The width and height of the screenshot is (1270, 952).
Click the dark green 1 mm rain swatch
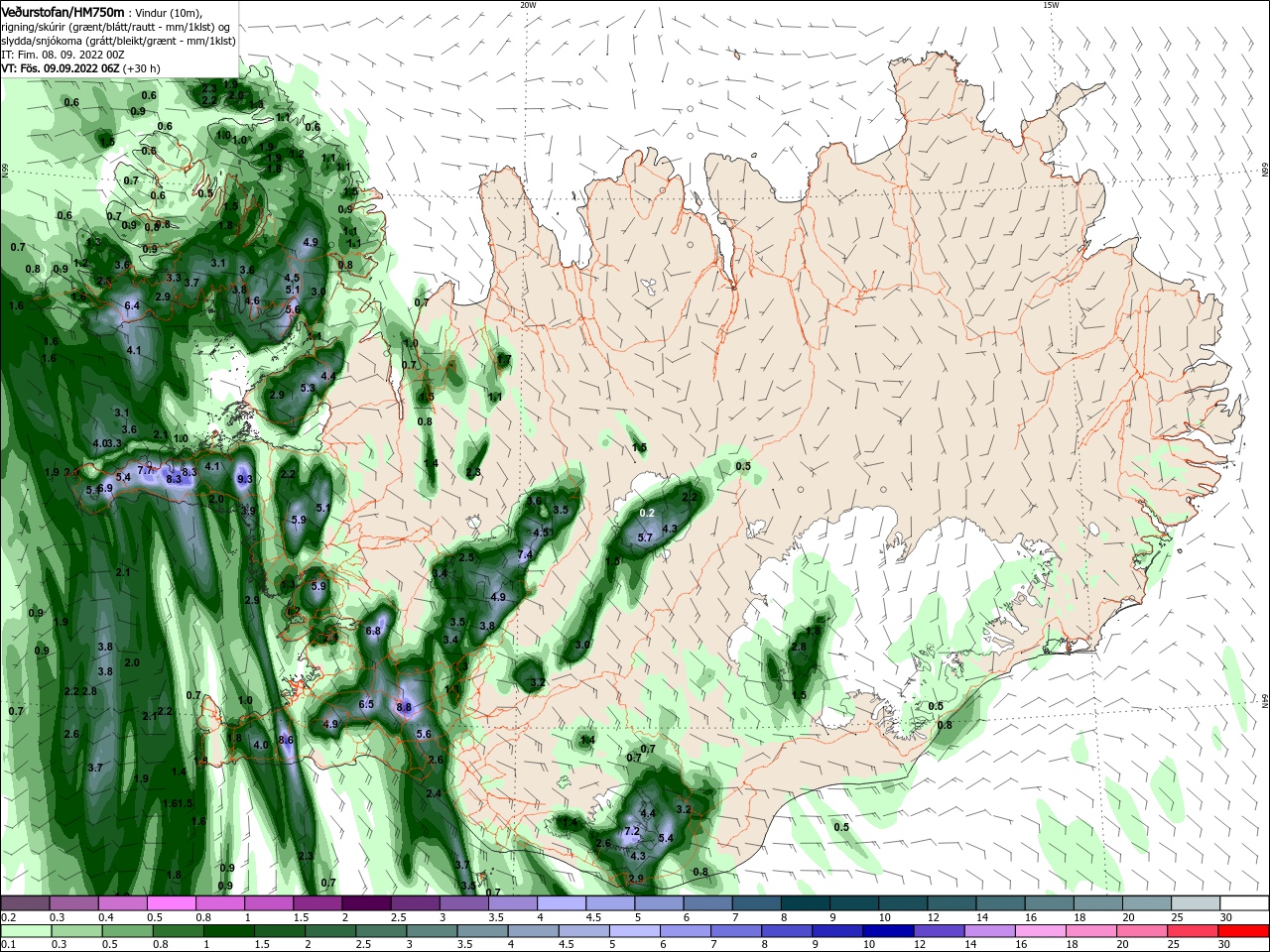(230, 931)
